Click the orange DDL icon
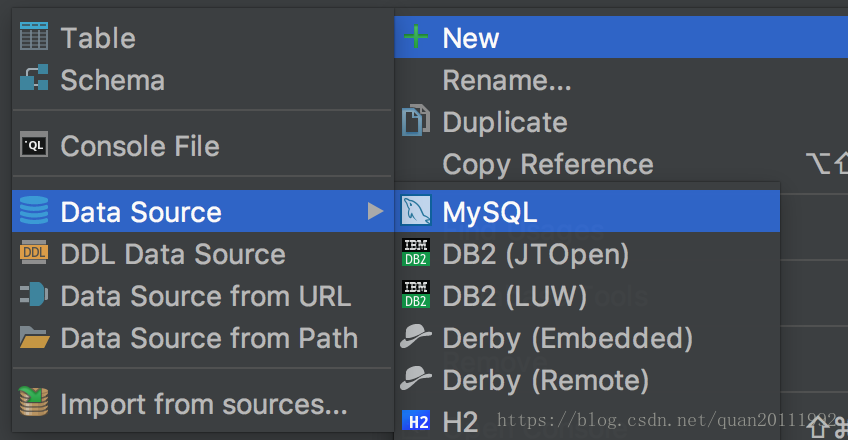Viewport: 848px width, 440px height. coord(34,252)
